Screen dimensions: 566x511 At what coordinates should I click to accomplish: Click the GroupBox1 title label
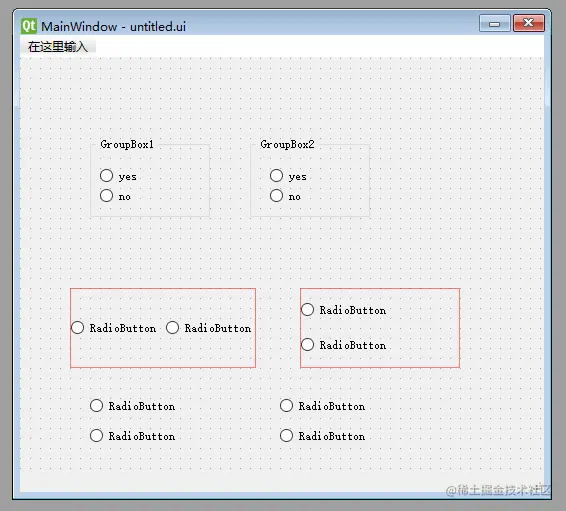[127, 145]
